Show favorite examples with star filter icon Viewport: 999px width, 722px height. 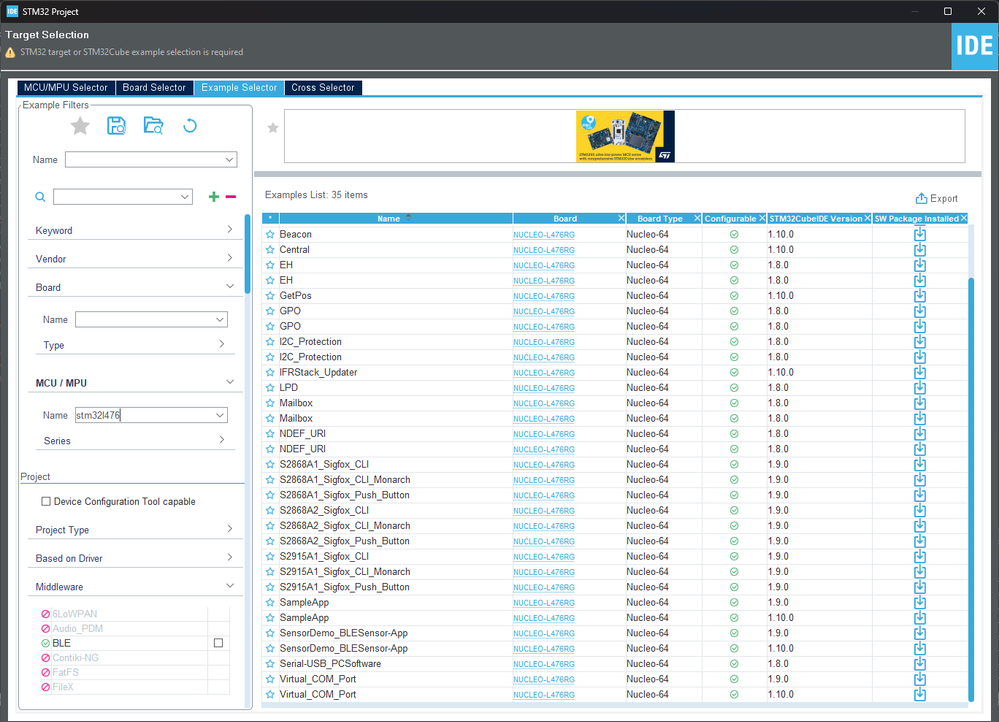point(80,126)
